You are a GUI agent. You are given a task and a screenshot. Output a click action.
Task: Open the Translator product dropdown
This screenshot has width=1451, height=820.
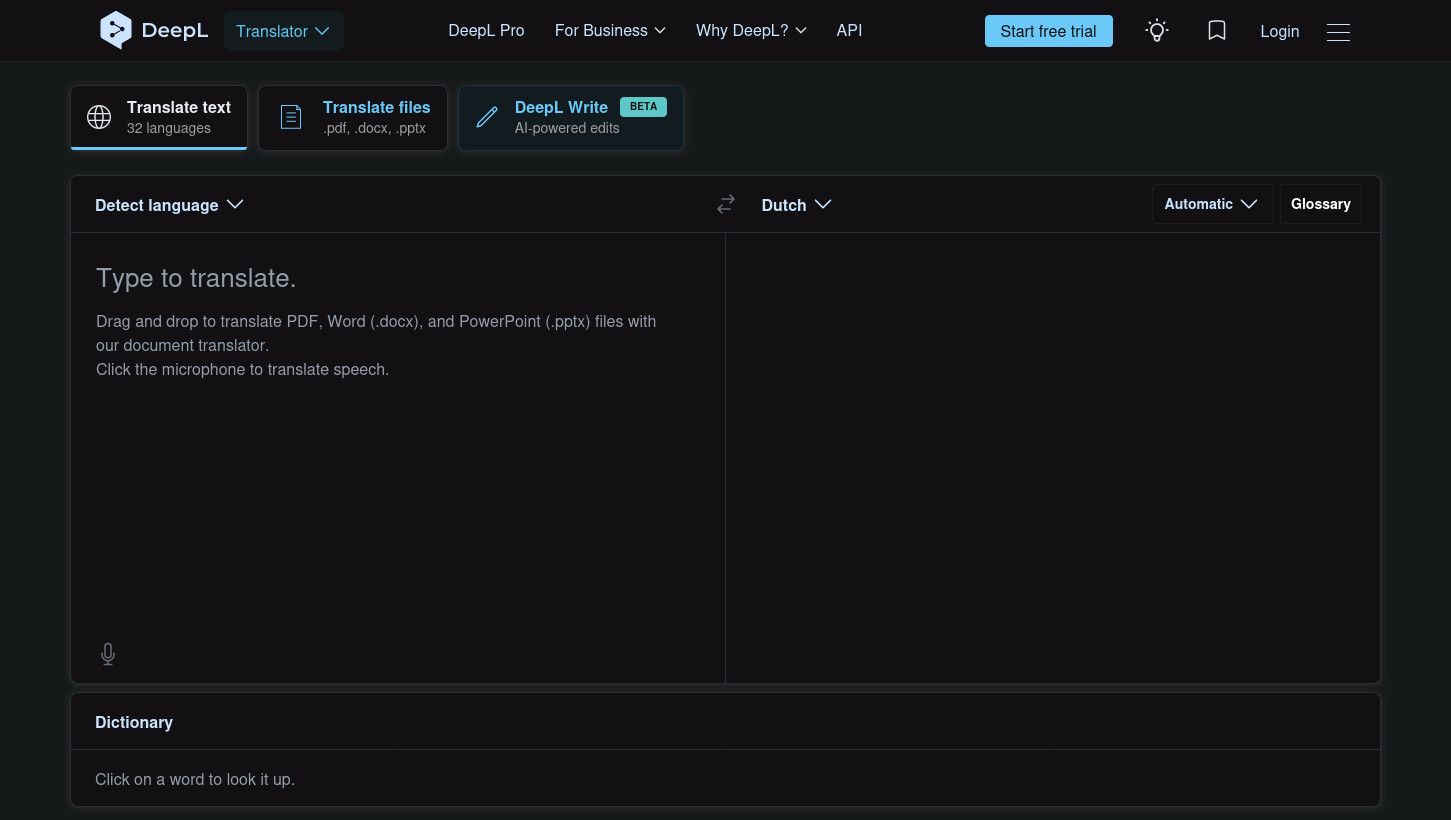[x=283, y=31]
